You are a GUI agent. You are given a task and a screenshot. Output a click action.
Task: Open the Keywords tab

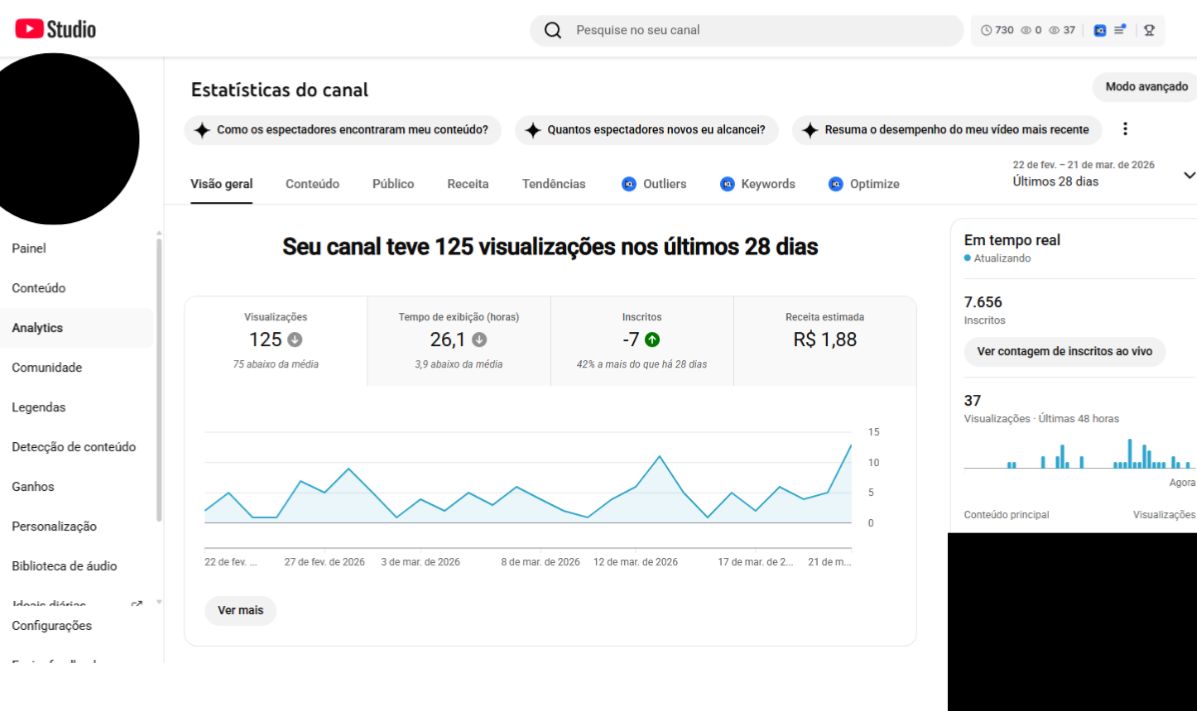pyautogui.click(x=757, y=184)
